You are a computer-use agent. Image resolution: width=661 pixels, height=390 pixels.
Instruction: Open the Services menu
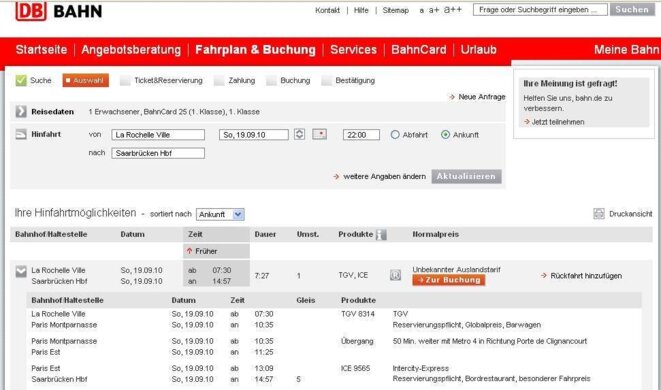point(353,50)
